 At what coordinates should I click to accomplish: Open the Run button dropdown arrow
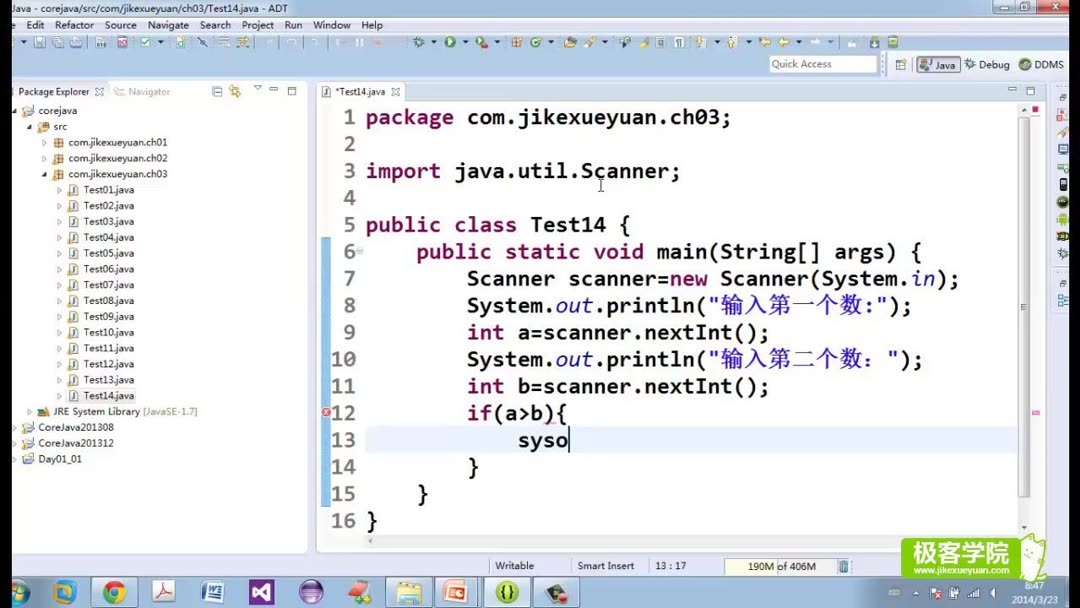pyautogui.click(x=465, y=42)
